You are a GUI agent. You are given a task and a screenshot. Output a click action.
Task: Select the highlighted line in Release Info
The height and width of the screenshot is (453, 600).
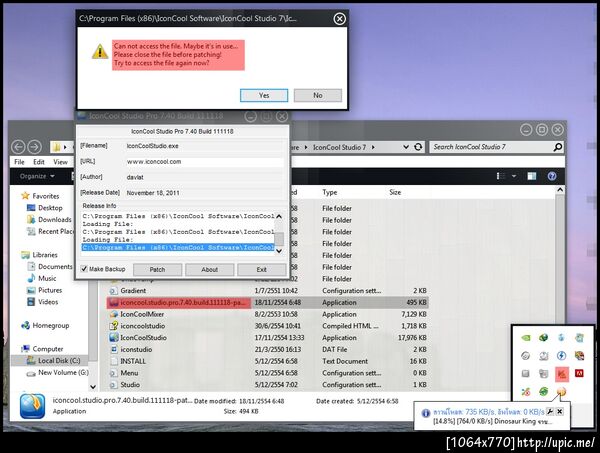pos(178,248)
